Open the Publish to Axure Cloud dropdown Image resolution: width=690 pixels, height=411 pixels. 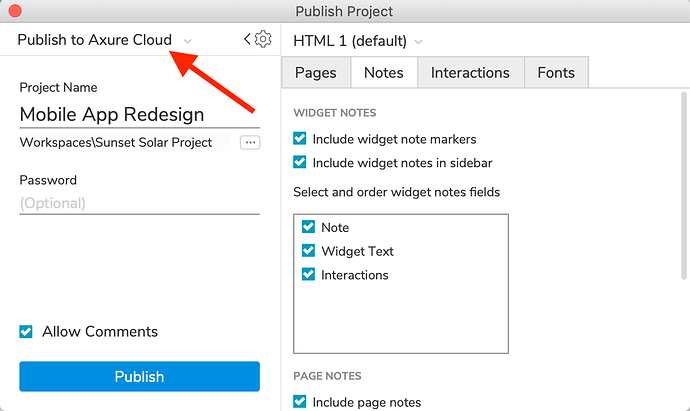coord(105,40)
